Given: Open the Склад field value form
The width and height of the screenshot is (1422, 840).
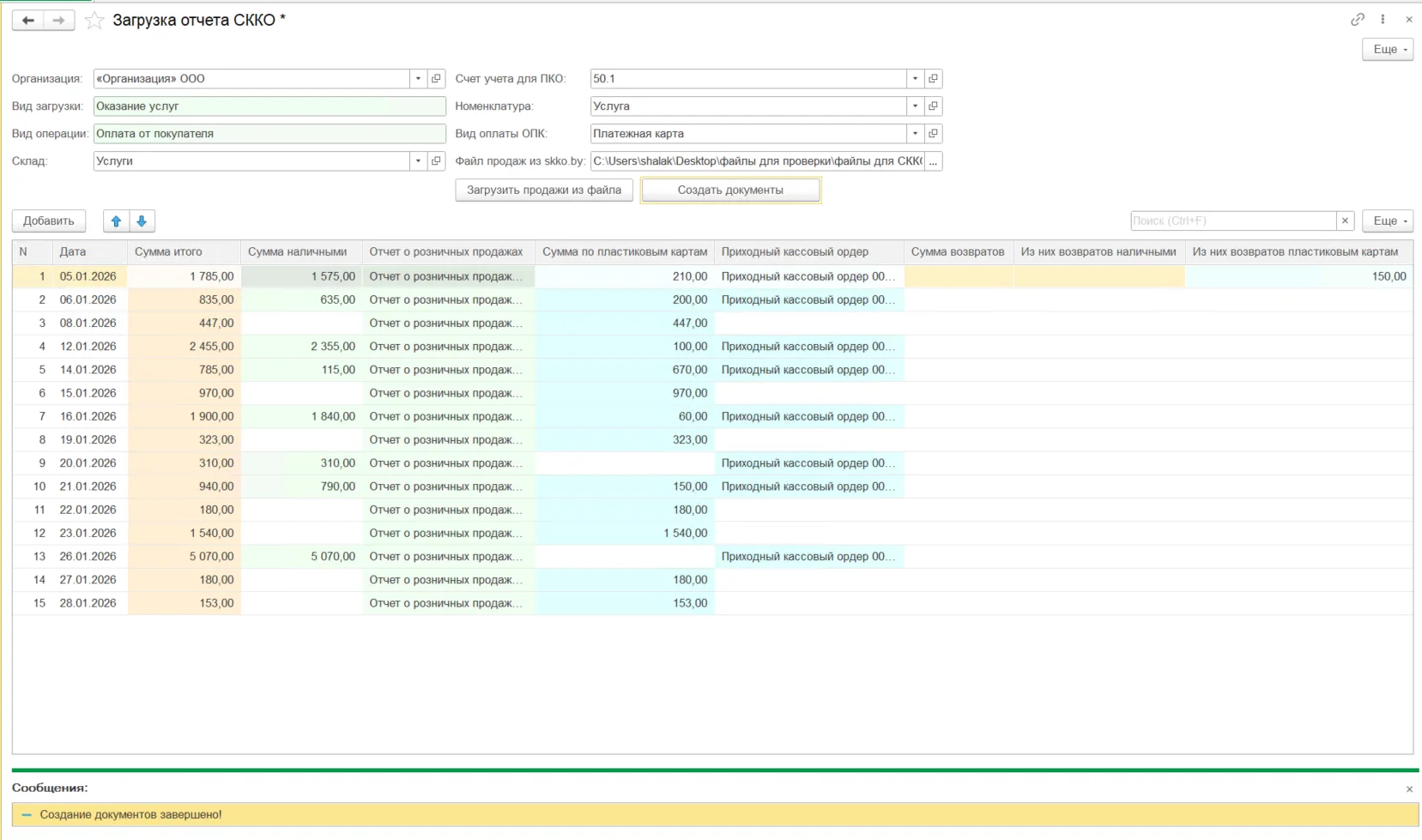Looking at the screenshot, I should (x=436, y=160).
